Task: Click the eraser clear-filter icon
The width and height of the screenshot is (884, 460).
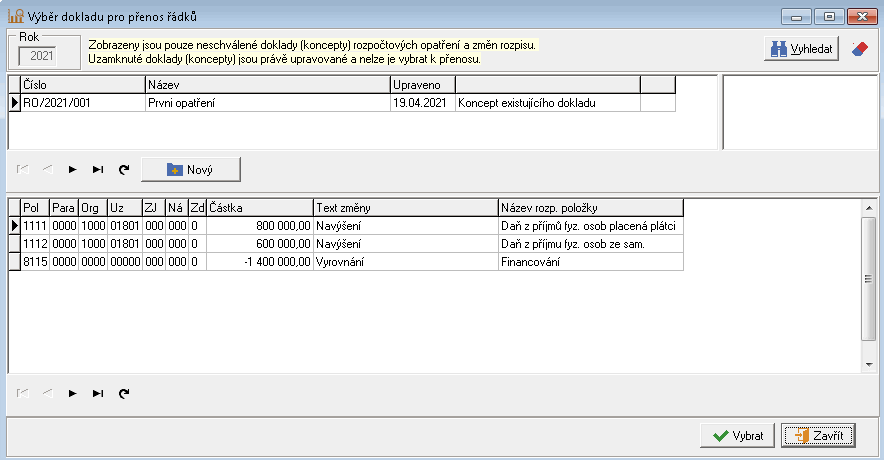Action: coord(859,49)
